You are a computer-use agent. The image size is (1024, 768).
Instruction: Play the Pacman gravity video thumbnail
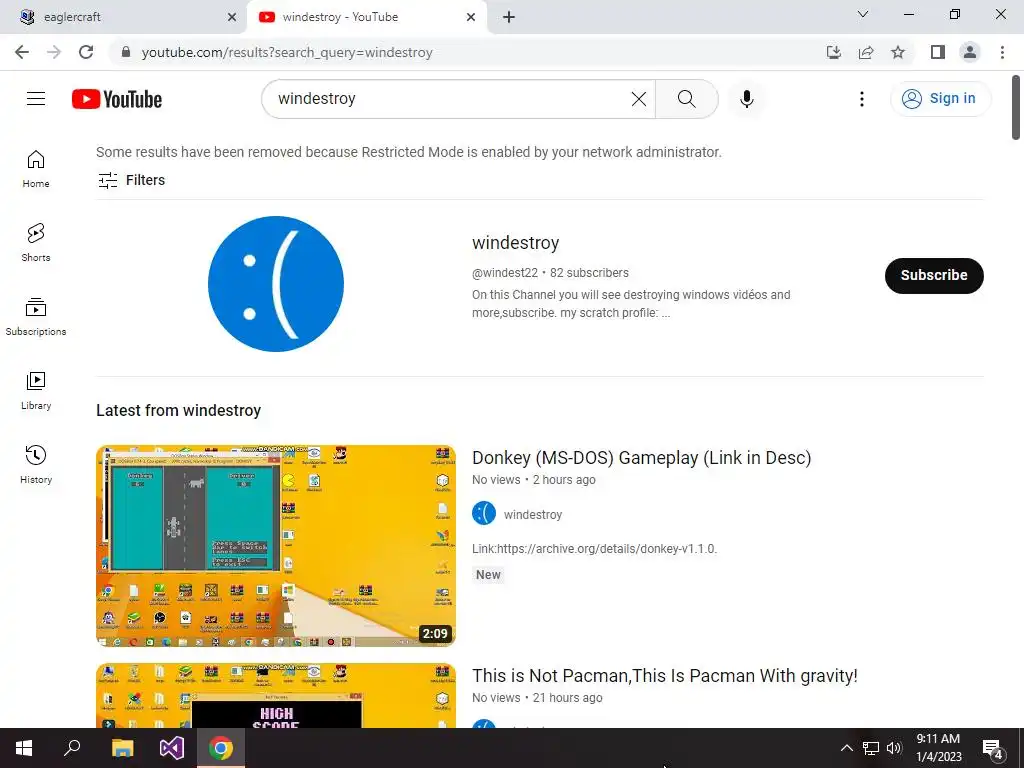tap(276, 696)
